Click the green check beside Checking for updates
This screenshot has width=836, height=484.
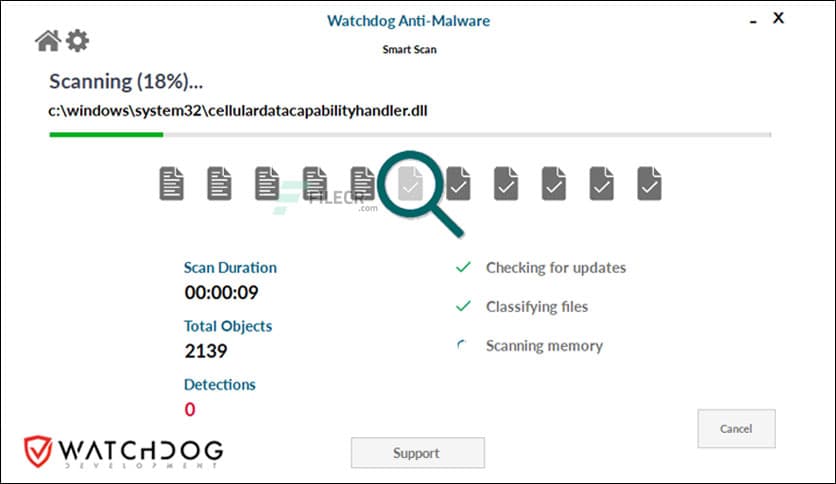(x=463, y=267)
